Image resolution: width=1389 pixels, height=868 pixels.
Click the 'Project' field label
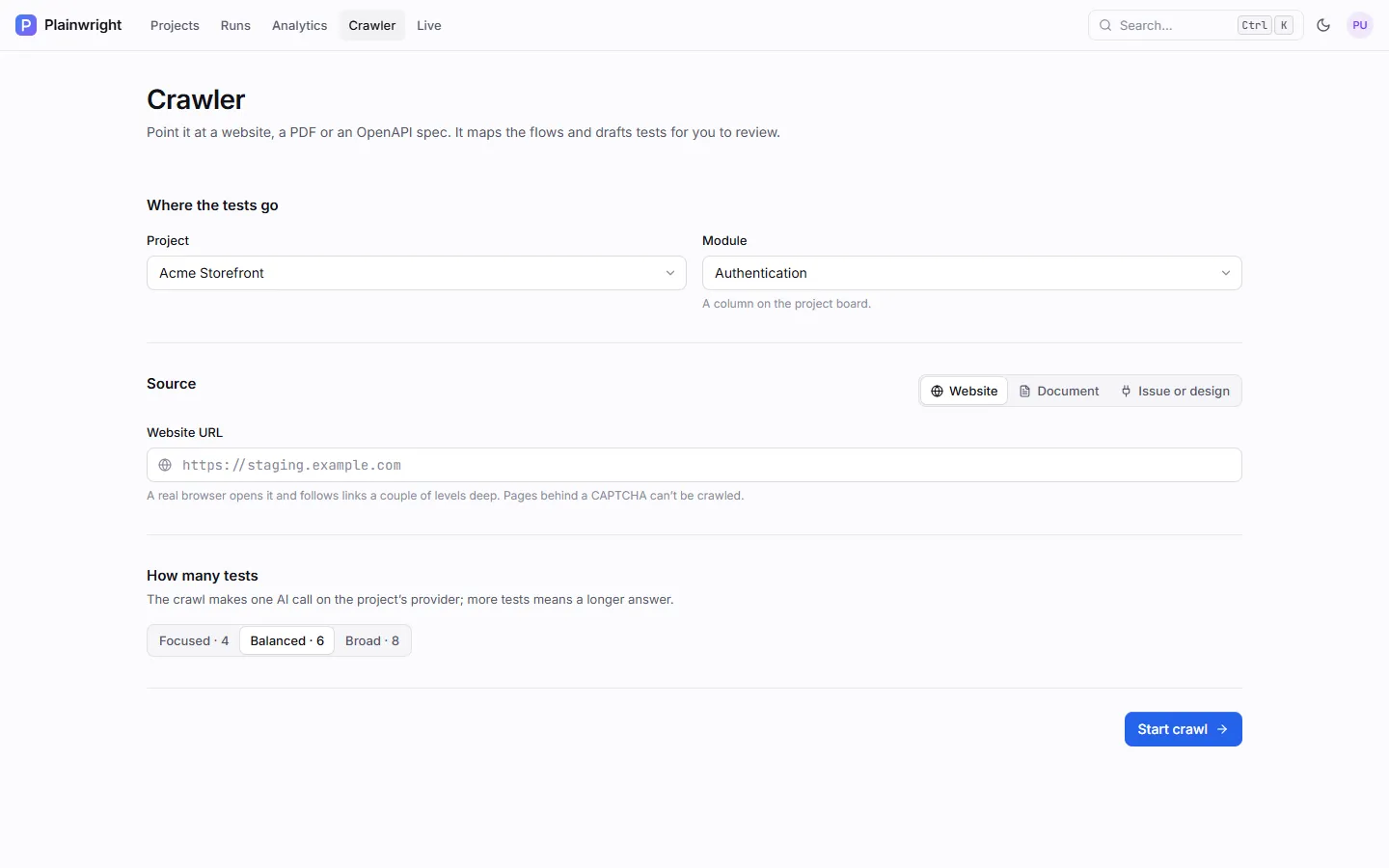(168, 241)
